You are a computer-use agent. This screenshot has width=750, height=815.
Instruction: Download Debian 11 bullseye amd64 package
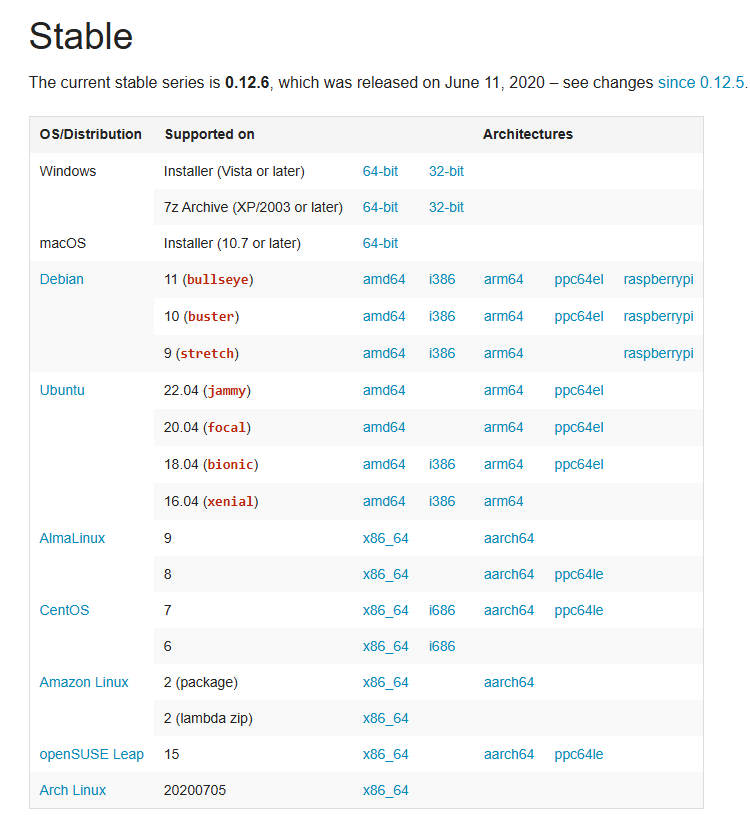[384, 280]
